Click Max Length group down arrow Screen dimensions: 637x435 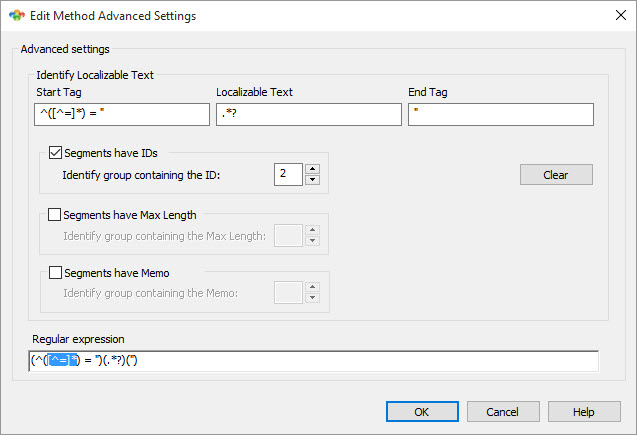coord(312,240)
